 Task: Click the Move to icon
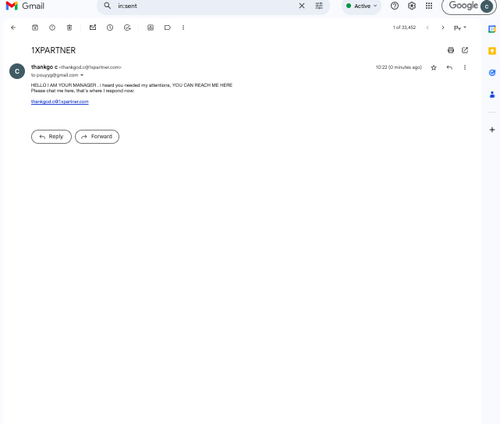pyautogui.click(x=150, y=28)
